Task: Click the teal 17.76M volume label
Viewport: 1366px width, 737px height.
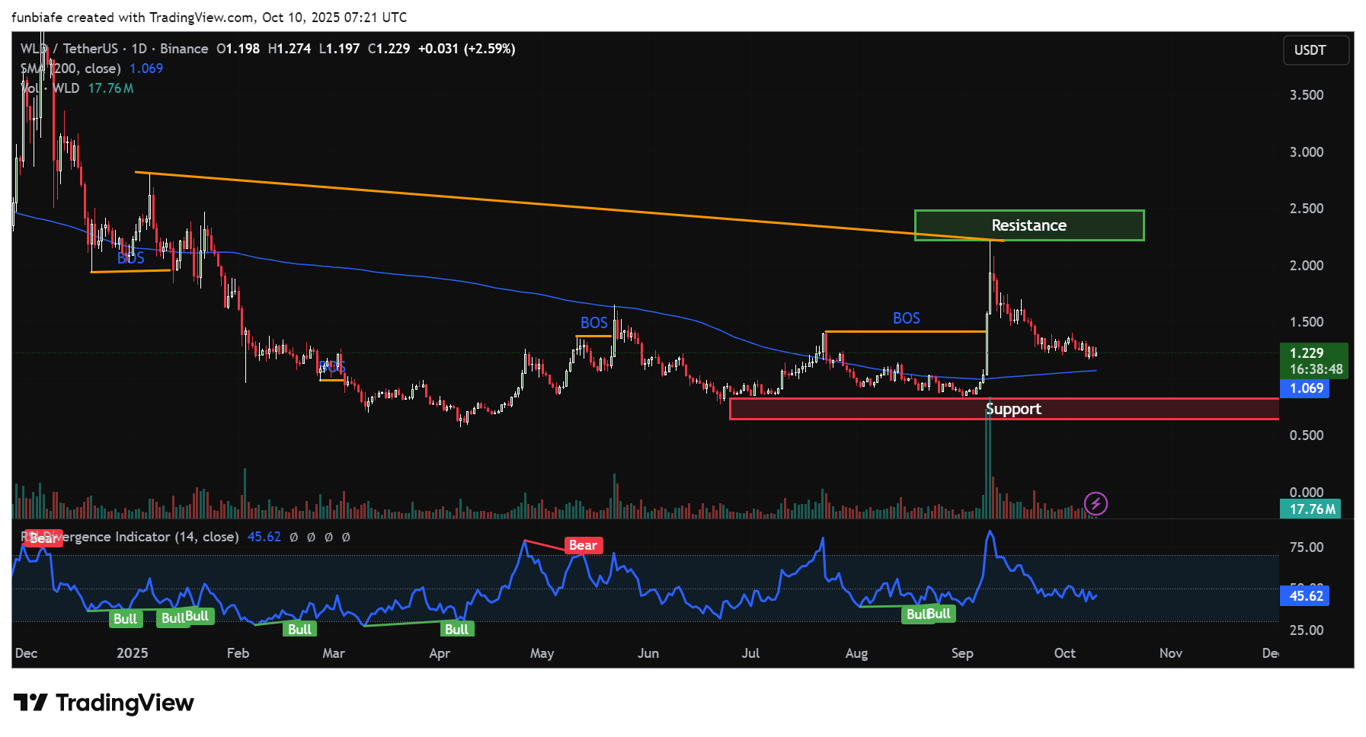Action: 1310,509
